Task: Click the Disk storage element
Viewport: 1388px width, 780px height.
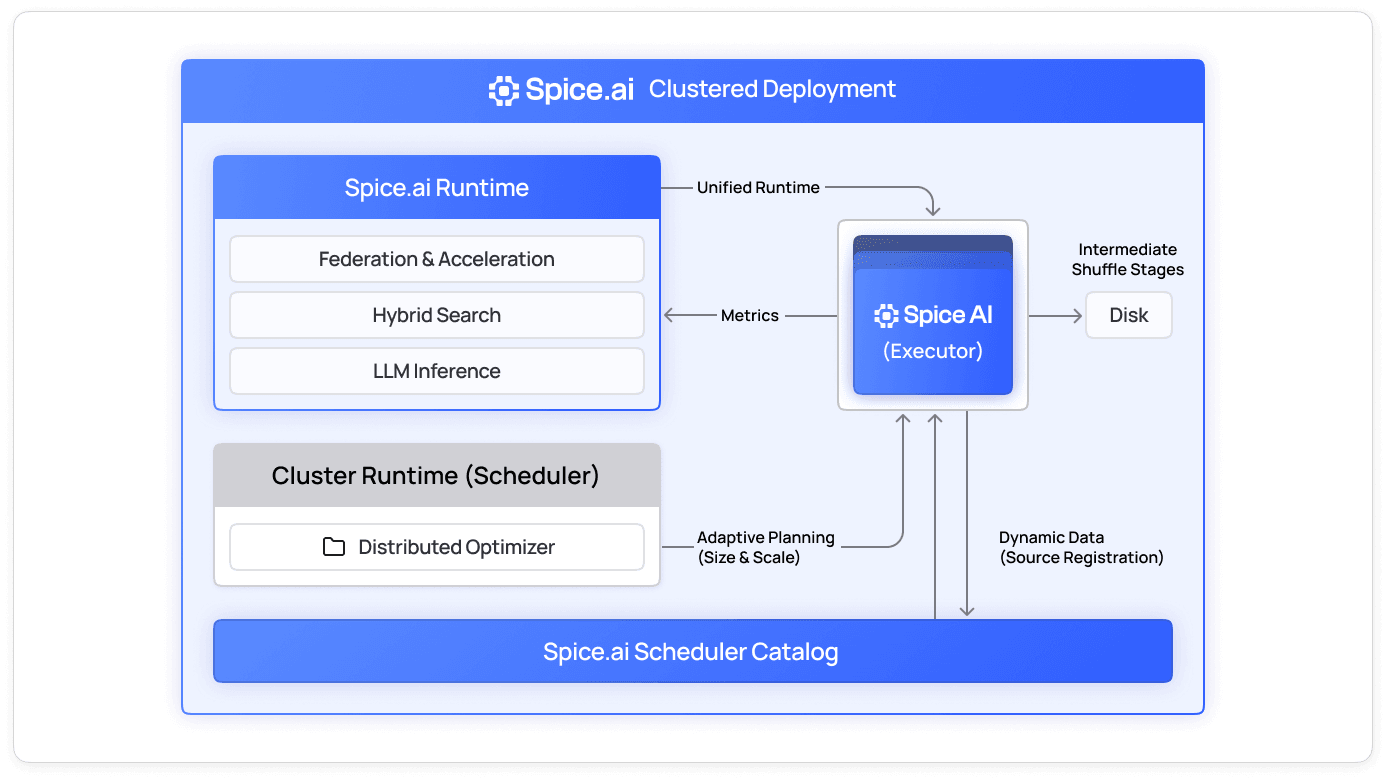Action: coord(1128,315)
